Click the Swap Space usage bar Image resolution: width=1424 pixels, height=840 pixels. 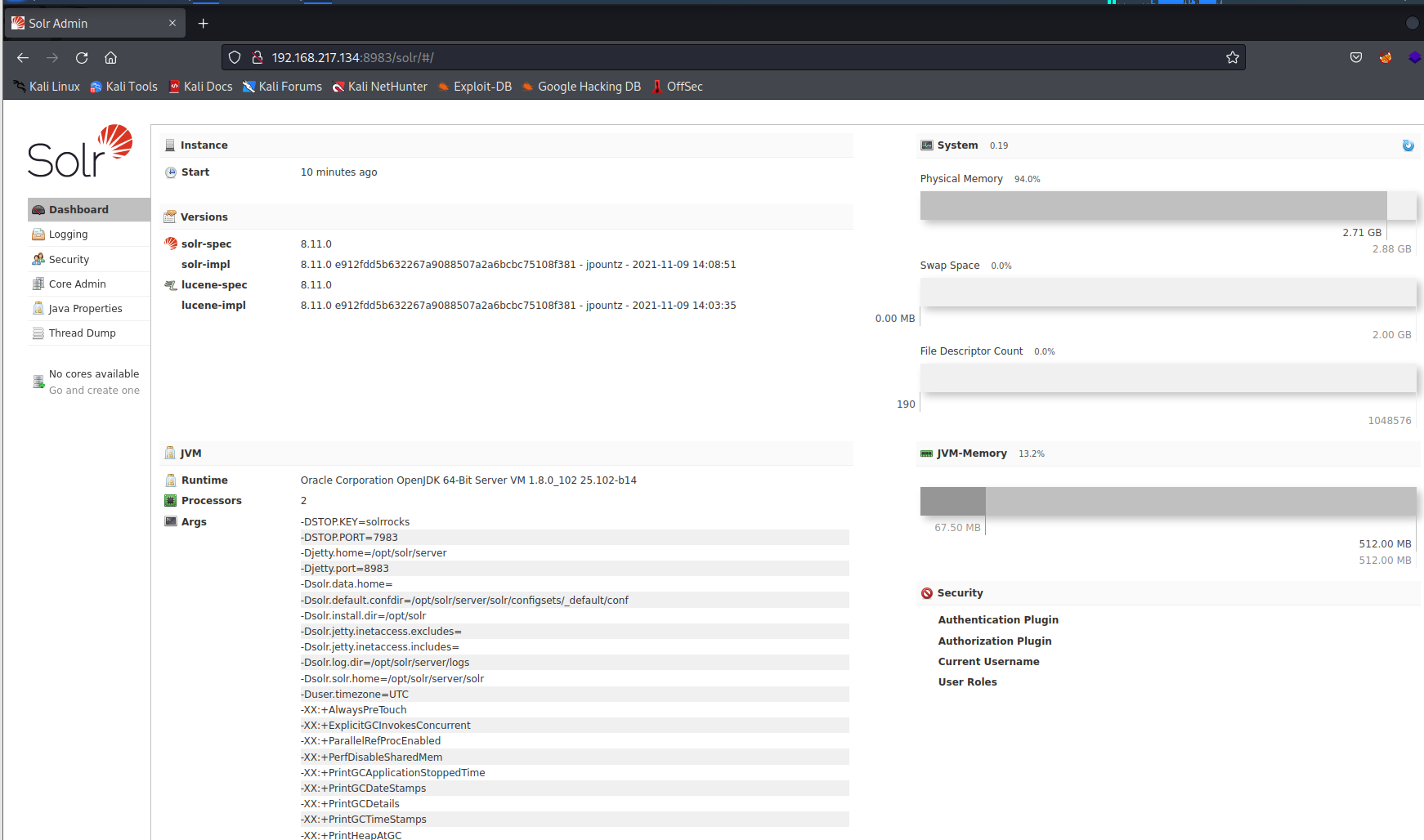(1168, 292)
